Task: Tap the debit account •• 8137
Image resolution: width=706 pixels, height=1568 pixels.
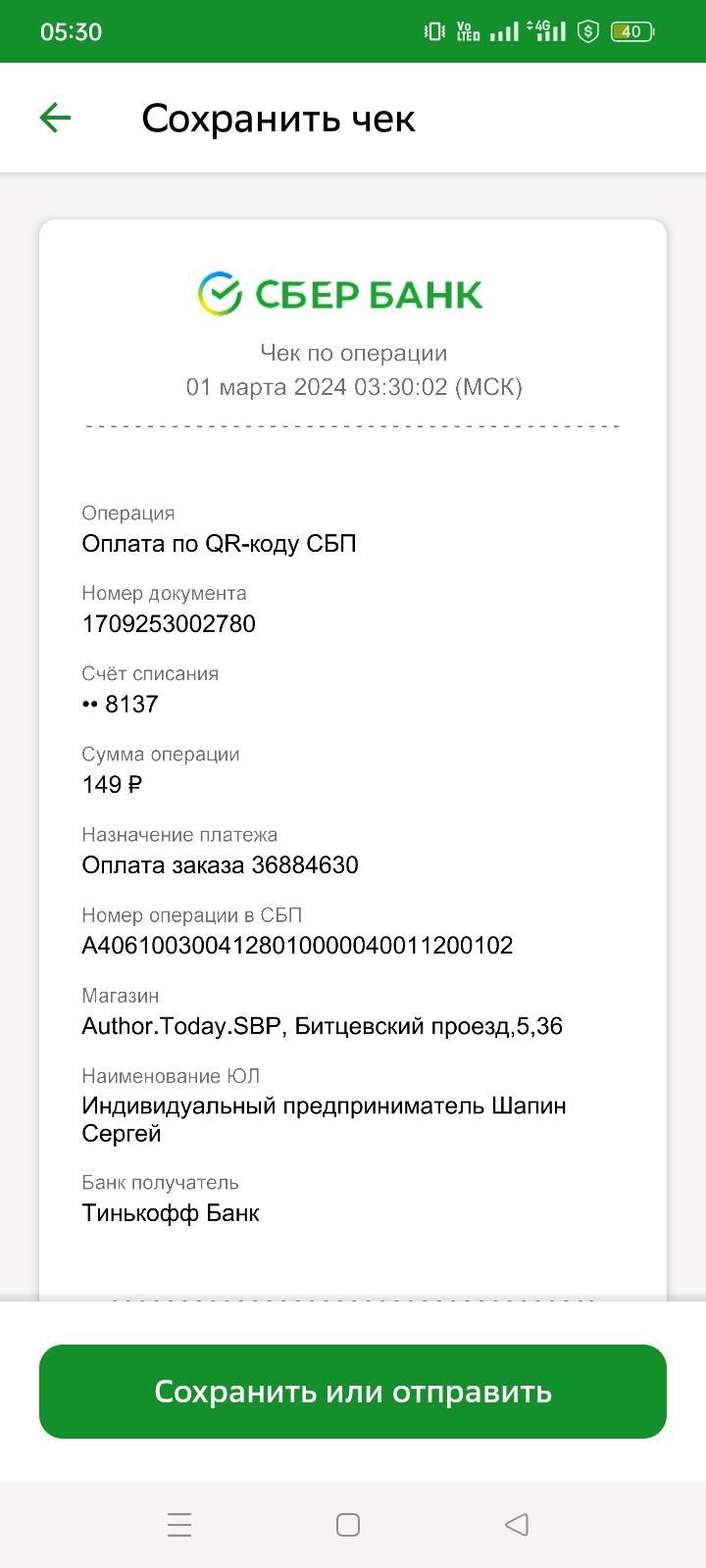Action: point(120,705)
